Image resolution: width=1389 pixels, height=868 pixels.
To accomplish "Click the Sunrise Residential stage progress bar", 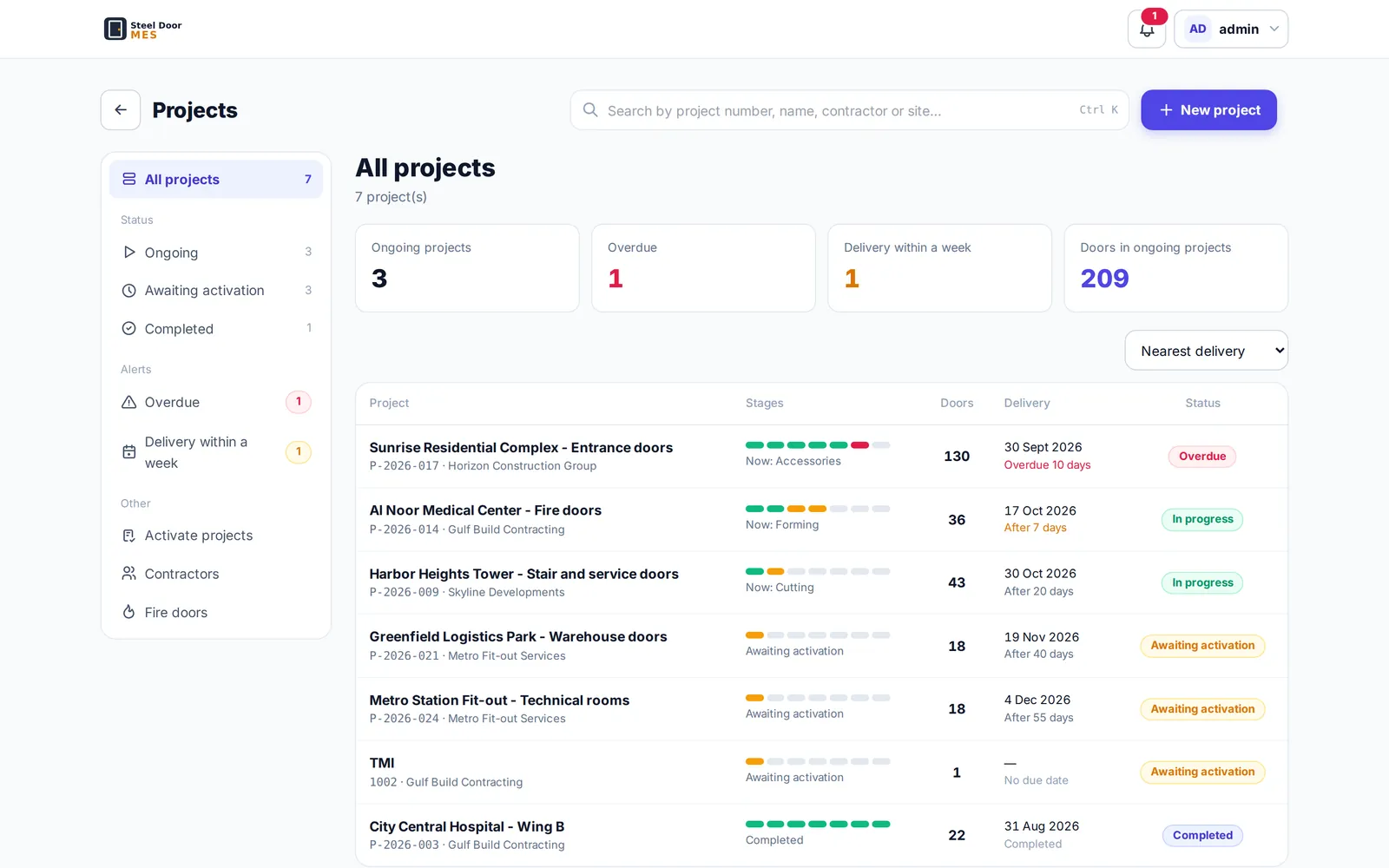I will click(x=818, y=445).
